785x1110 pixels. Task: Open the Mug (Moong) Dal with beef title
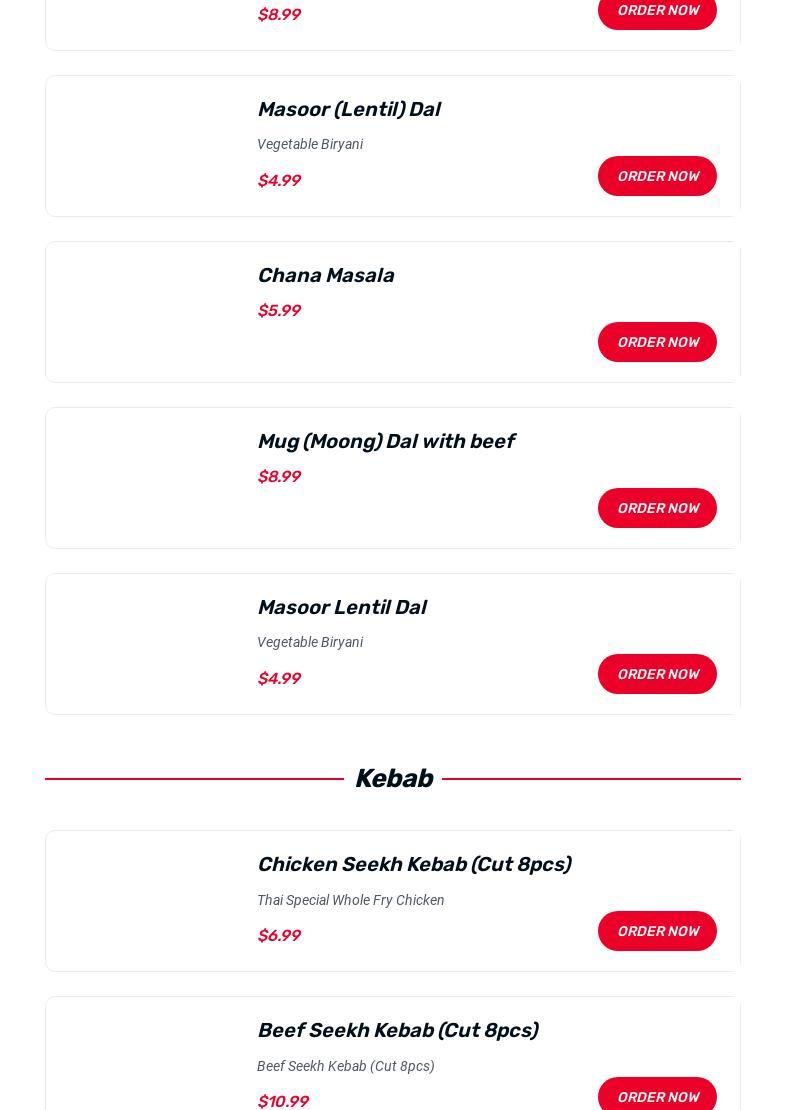[385, 441]
